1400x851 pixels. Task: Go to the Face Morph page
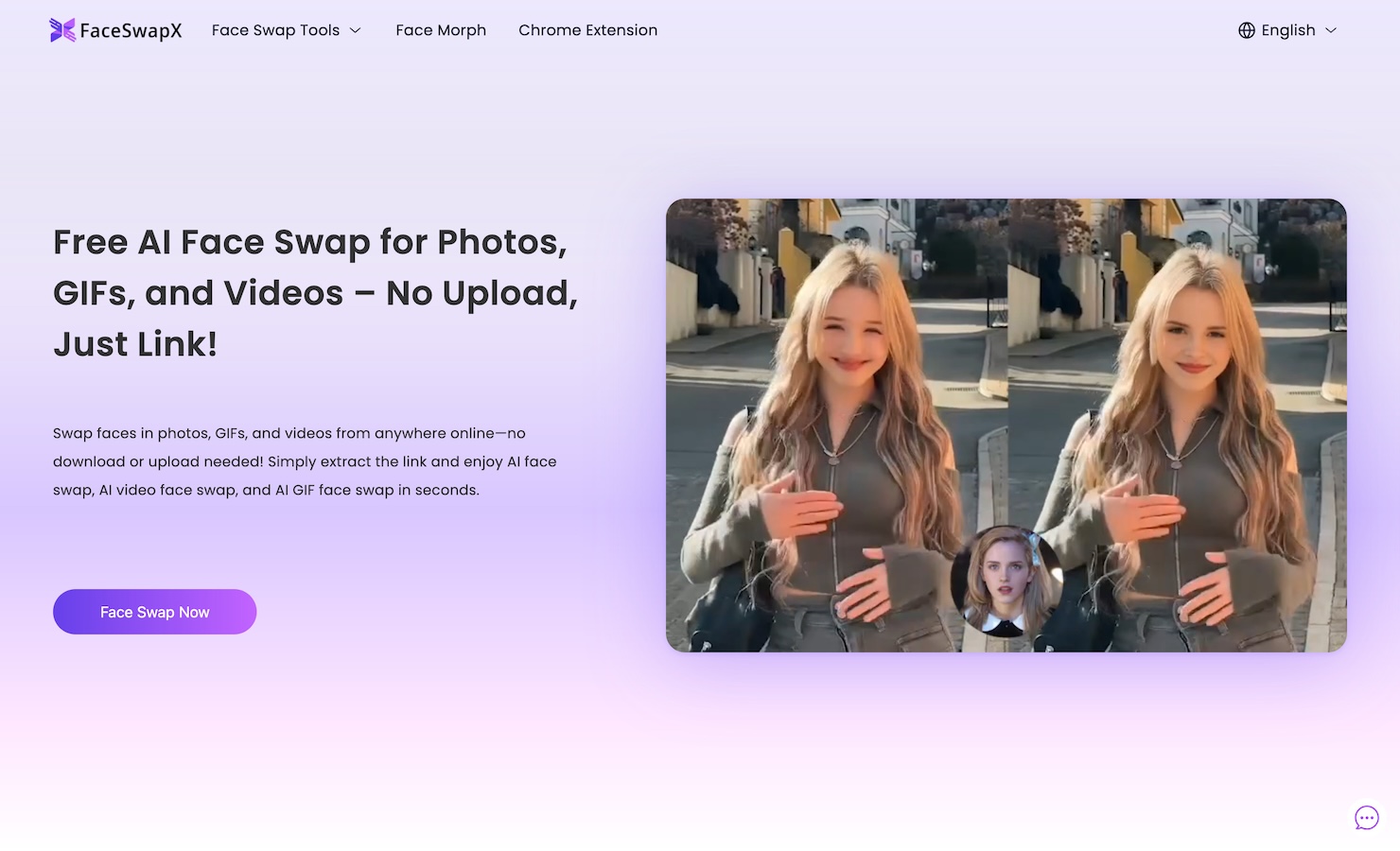click(441, 30)
